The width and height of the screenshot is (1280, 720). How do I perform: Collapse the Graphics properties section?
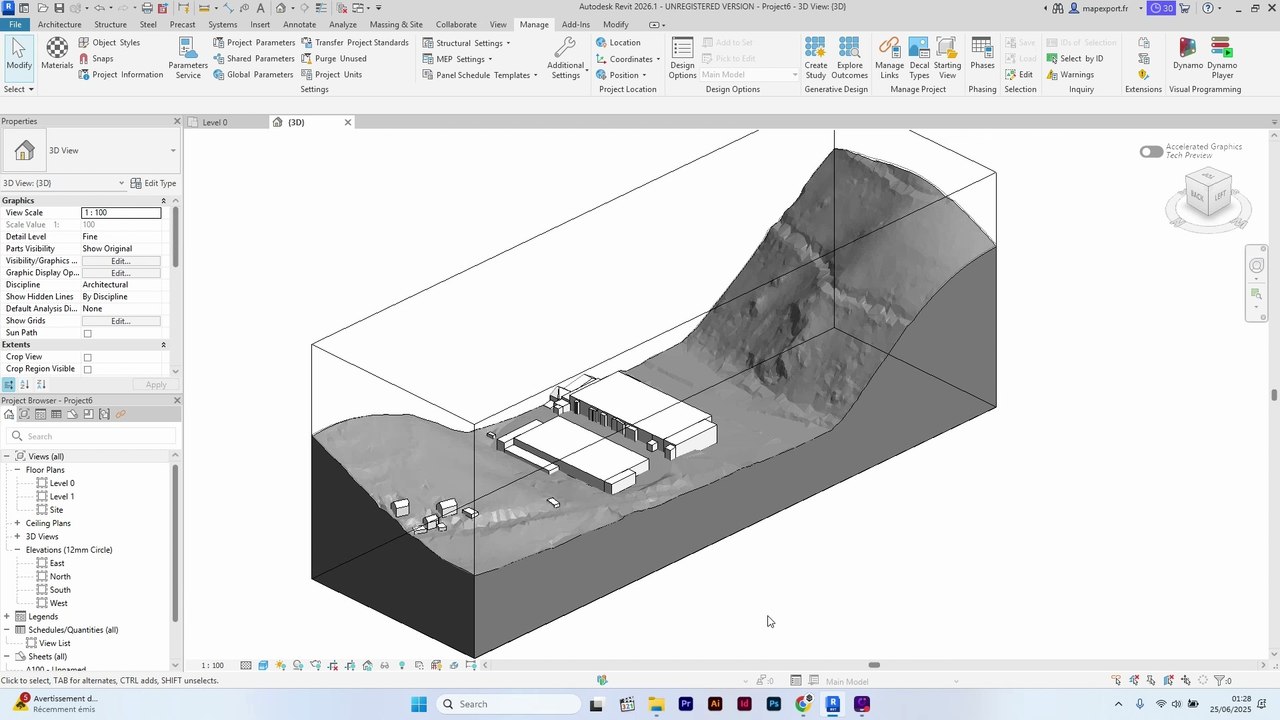pos(164,201)
